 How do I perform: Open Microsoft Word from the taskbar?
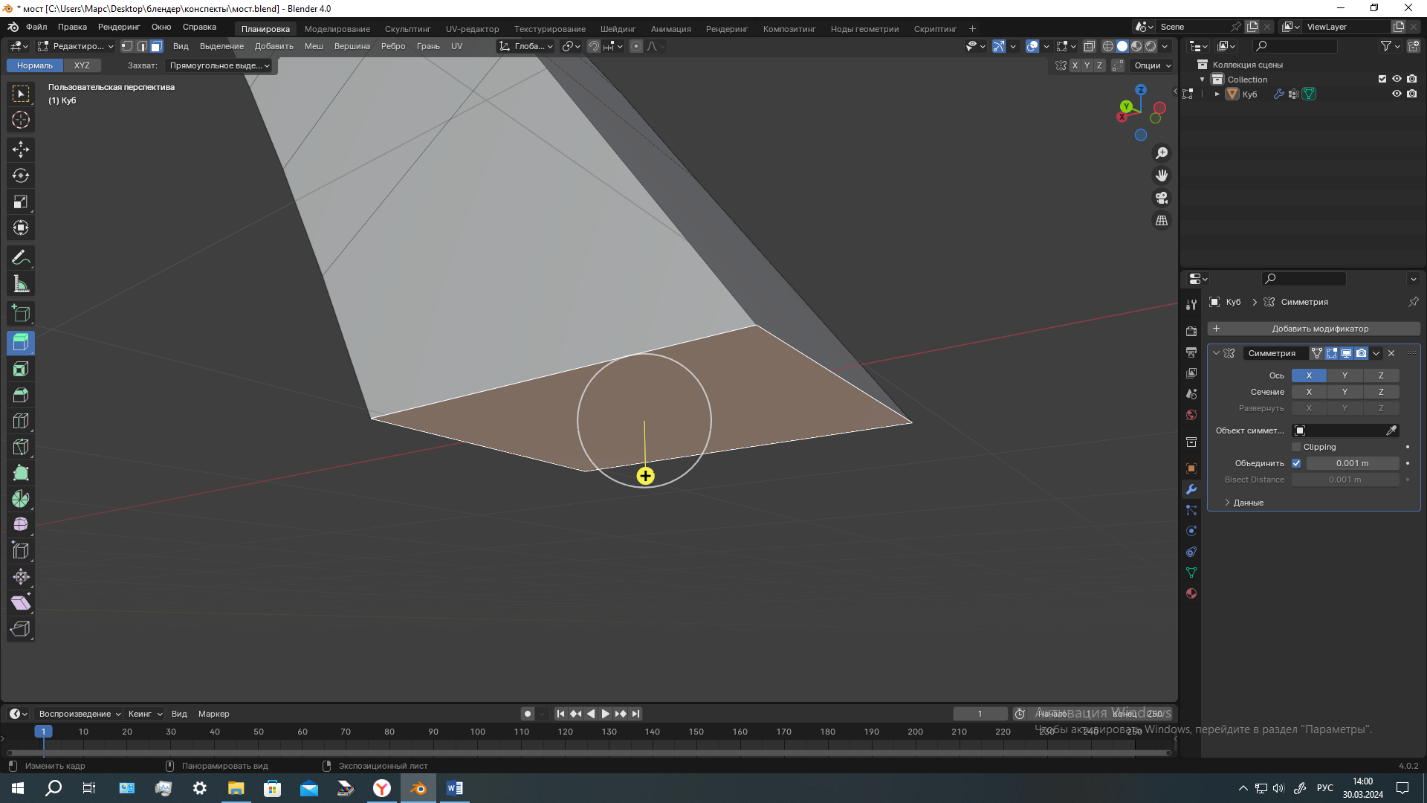pos(454,788)
